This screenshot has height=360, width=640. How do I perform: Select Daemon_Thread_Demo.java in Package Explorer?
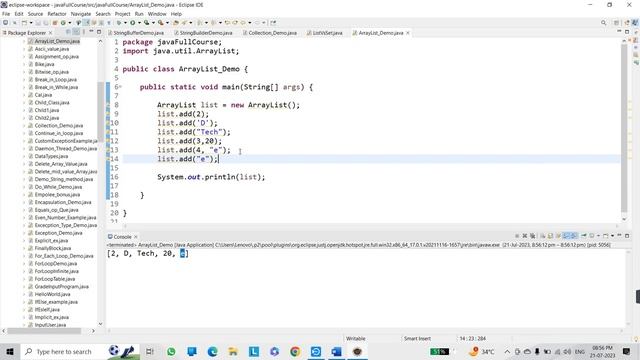point(66,149)
